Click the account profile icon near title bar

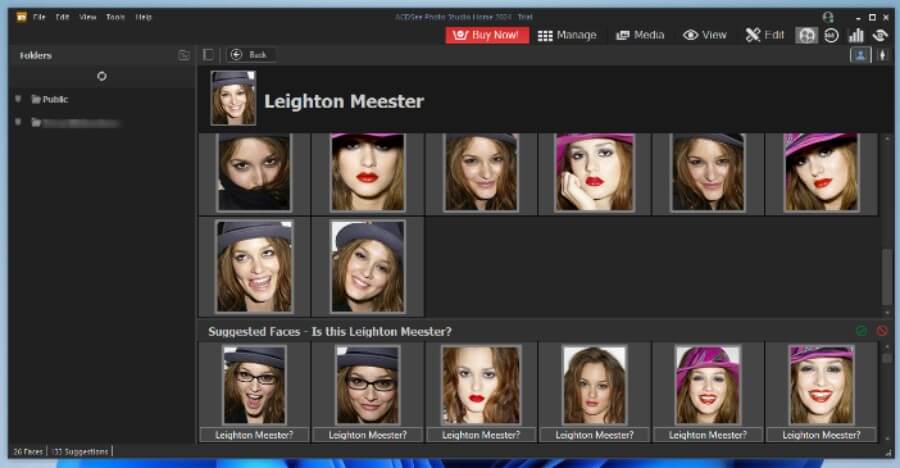pos(827,17)
